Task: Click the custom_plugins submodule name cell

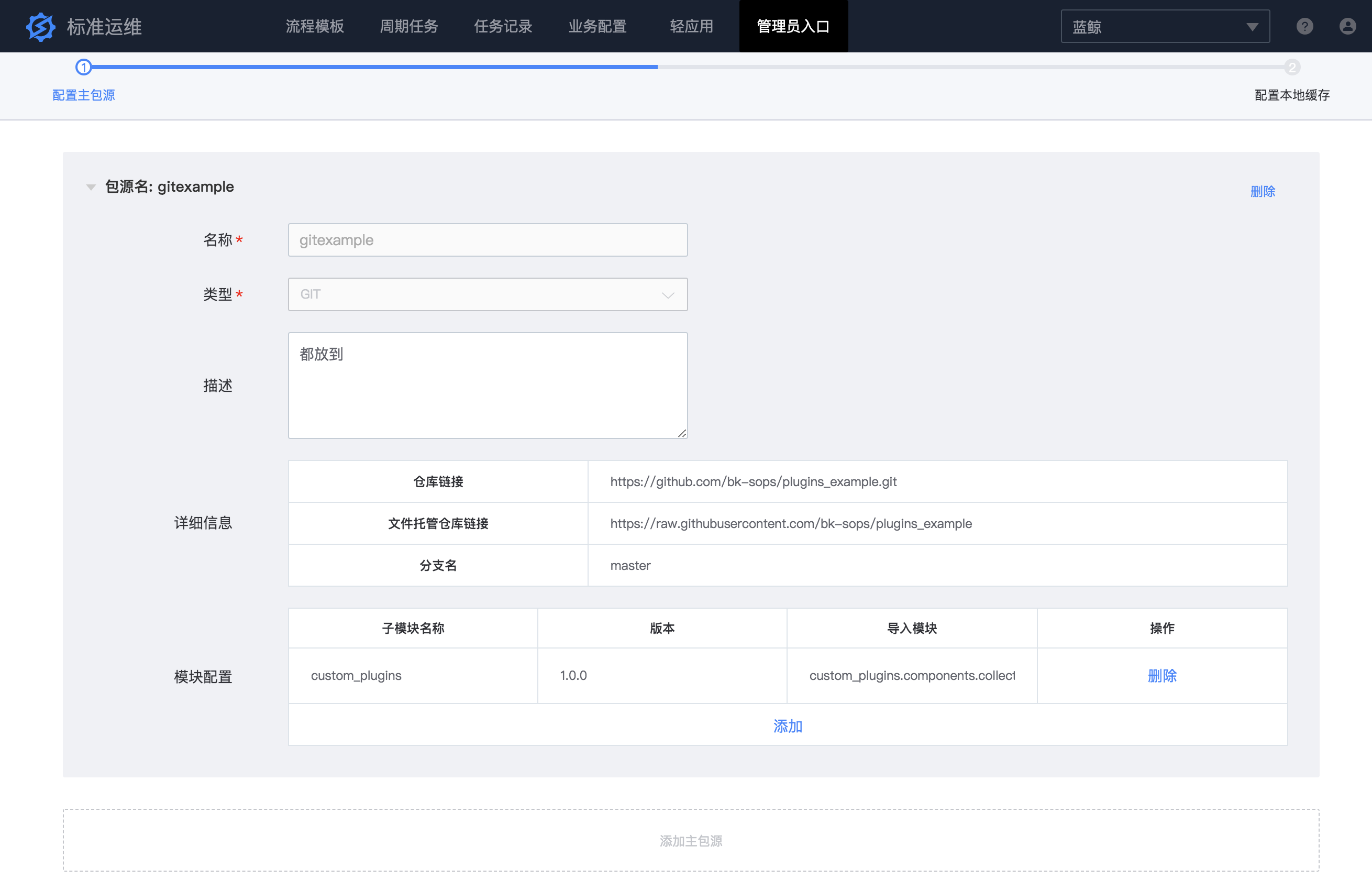Action: point(413,676)
